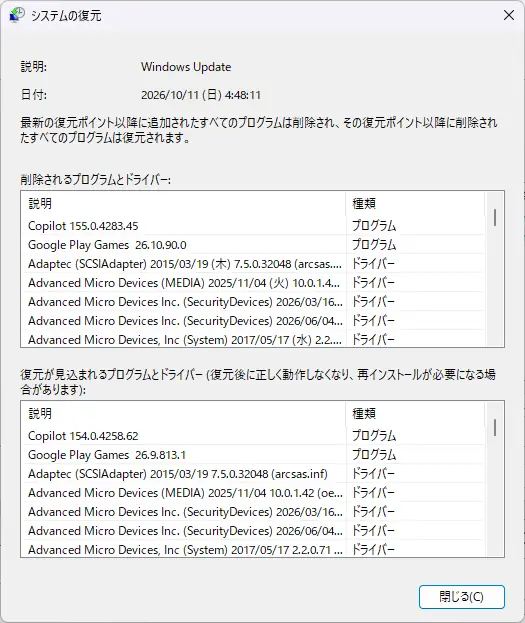Click the 復元が見込まれる list scrollbar thumb
525x623 pixels.
(x=495, y=428)
